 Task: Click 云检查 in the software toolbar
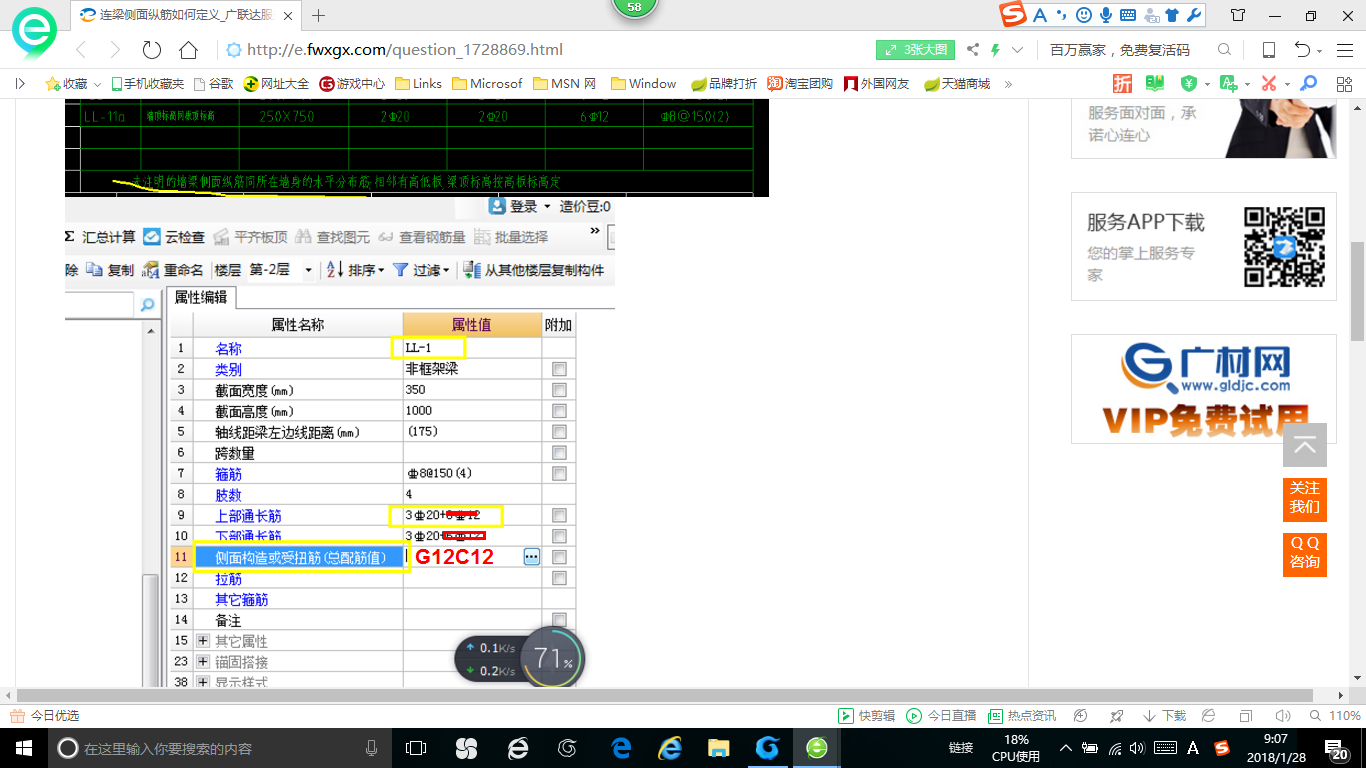174,237
